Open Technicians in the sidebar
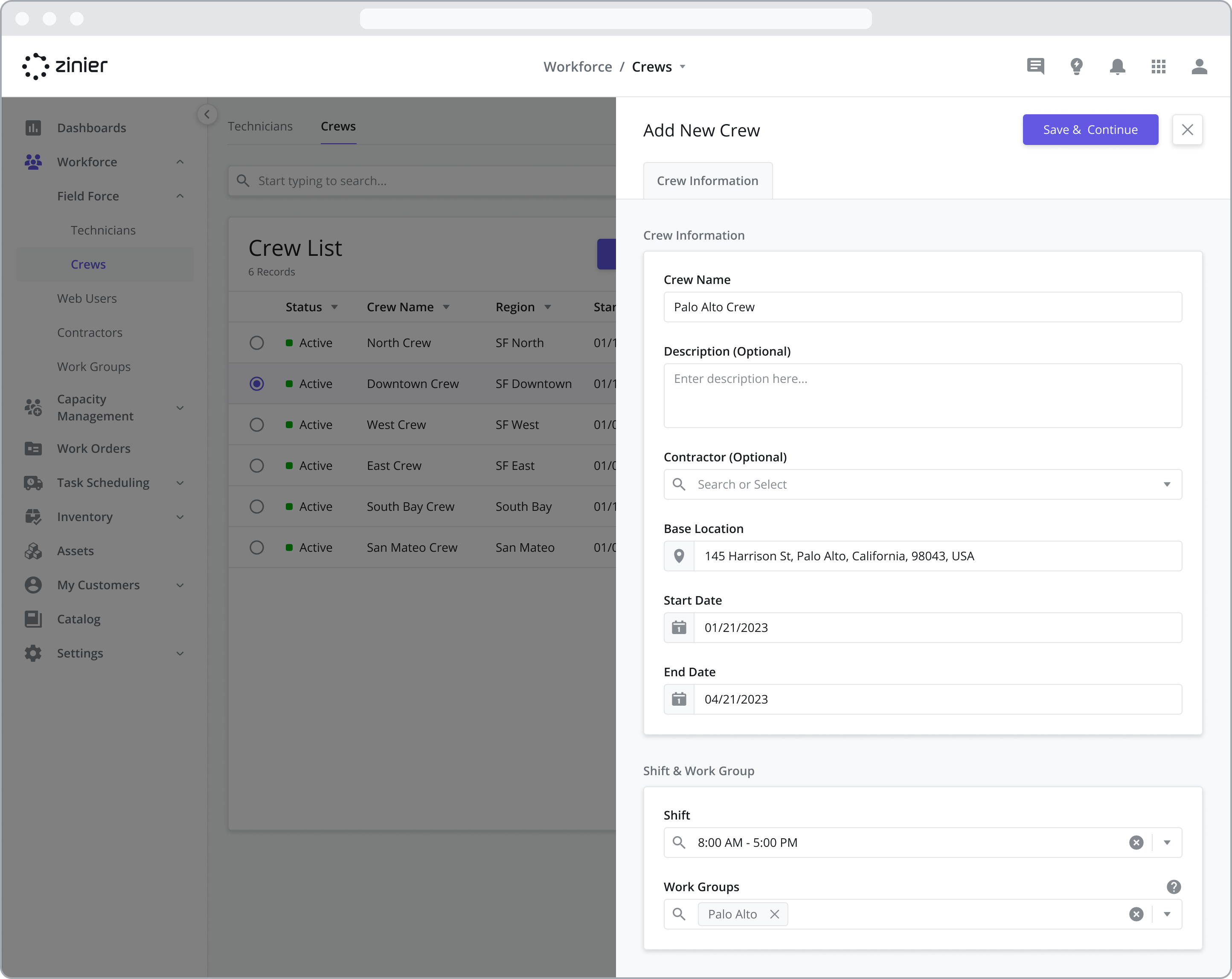Viewport: 1232px width, 979px height. (x=103, y=230)
